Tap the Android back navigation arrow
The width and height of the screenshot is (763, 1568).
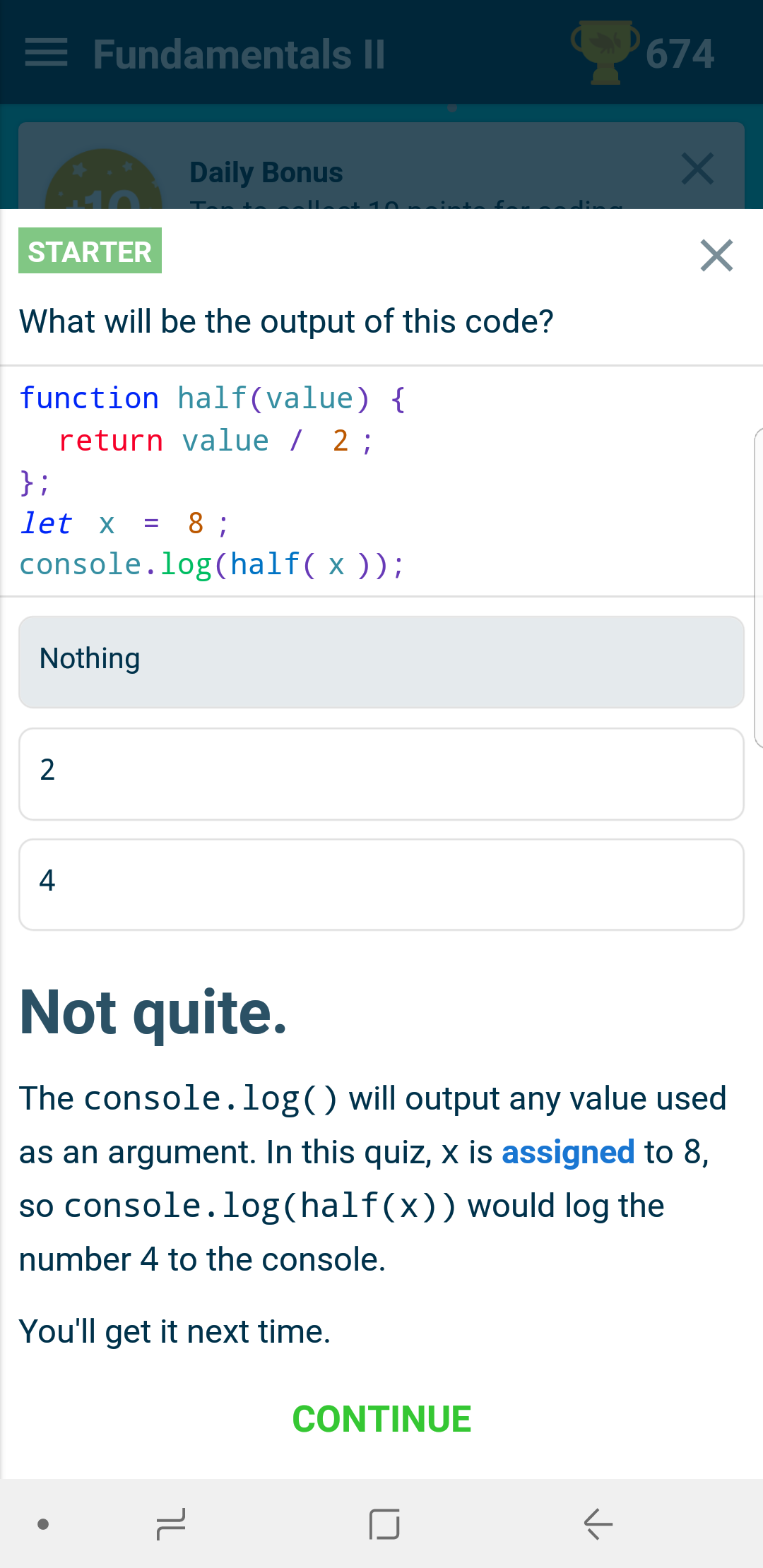tap(598, 1524)
